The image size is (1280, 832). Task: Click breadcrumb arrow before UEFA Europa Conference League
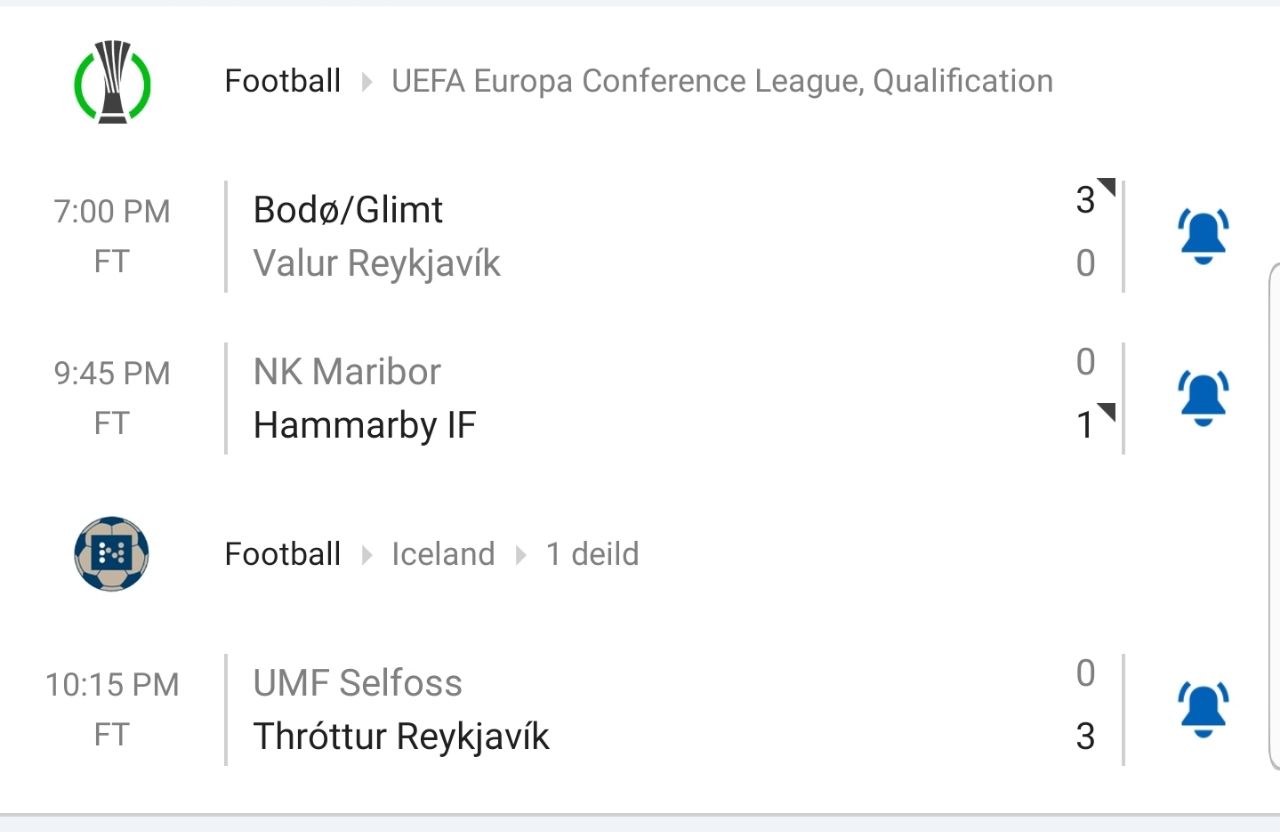[x=367, y=82]
